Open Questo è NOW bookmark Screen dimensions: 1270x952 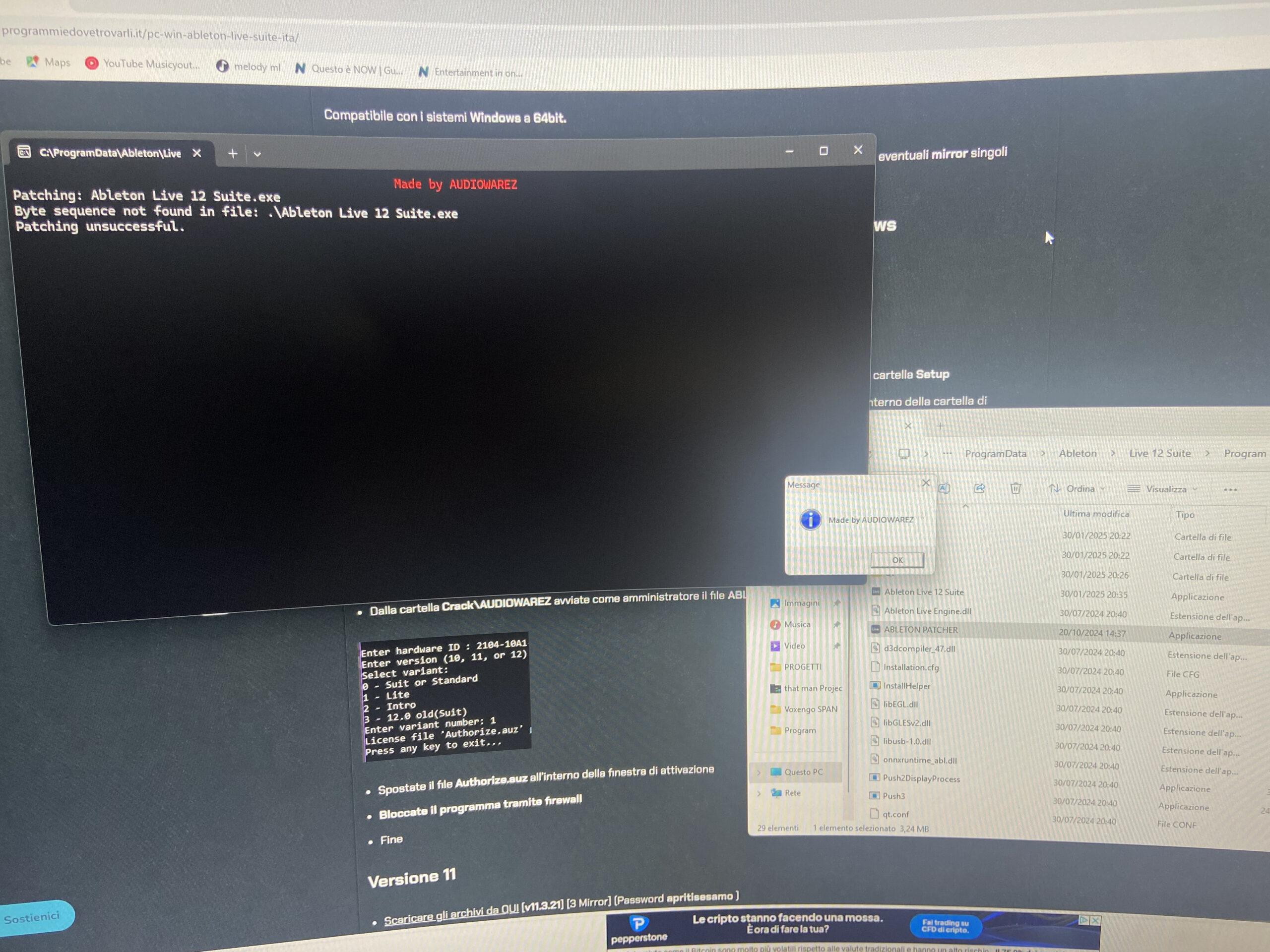pos(348,69)
